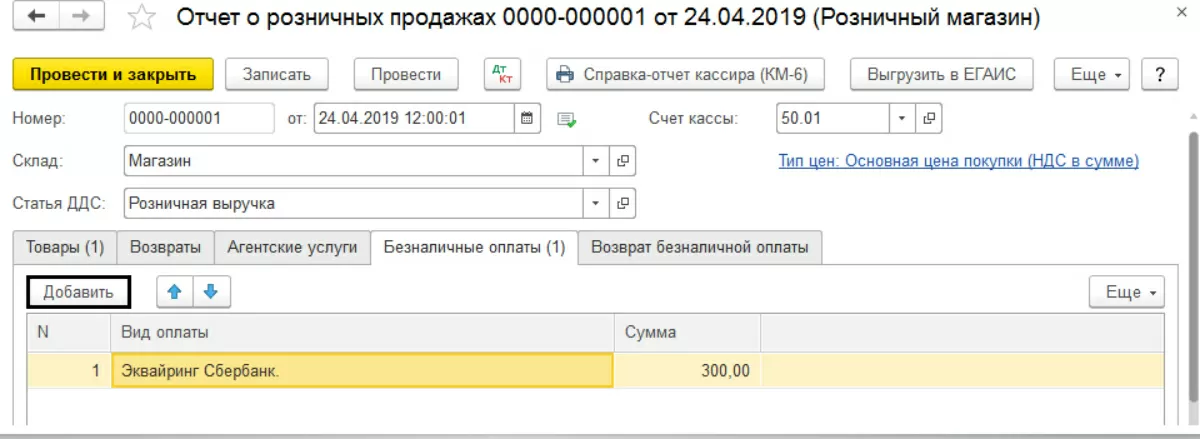Open calendar date picker for document date
This screenshot has width=1200, height=439.
click(526, 118)
